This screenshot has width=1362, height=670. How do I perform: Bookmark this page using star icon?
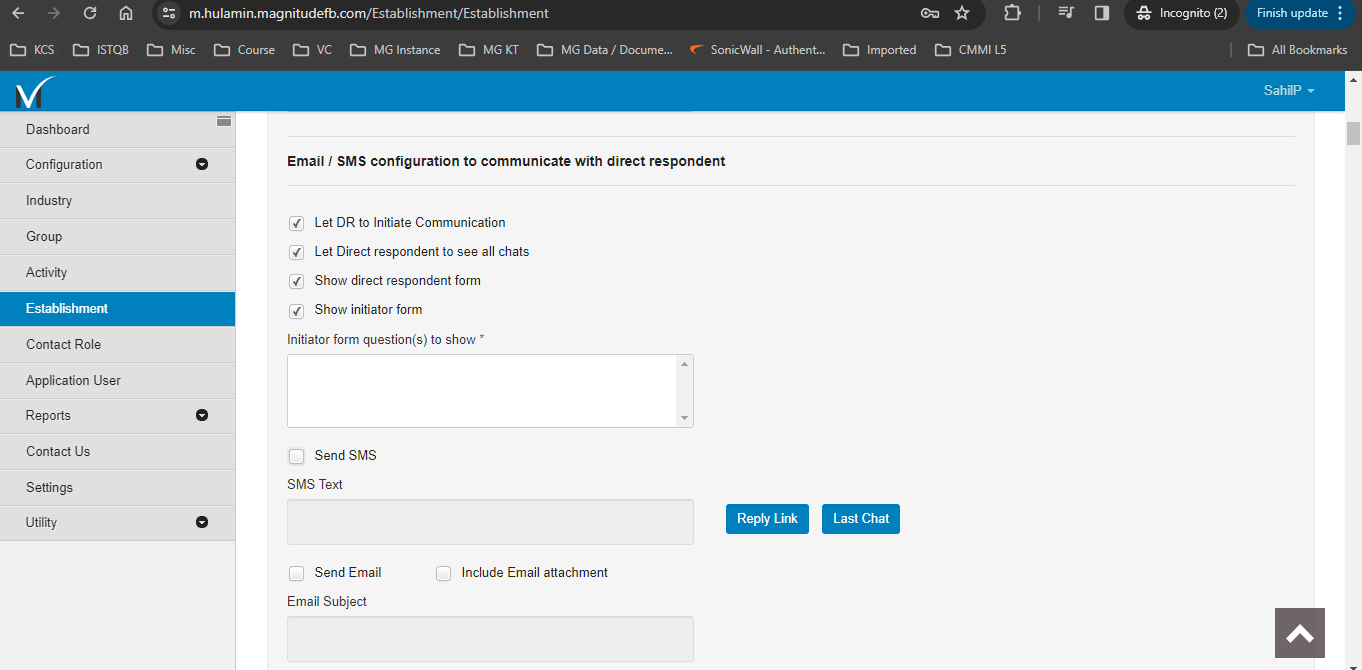point(962,13)
